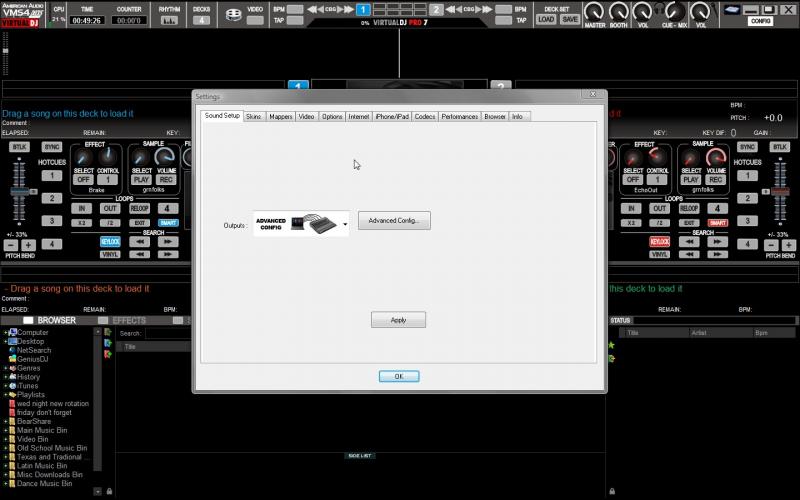This screenshot has height=500, width=800.
Task: Toggle right deck KEYLOCK
Action: click(659, 241)
